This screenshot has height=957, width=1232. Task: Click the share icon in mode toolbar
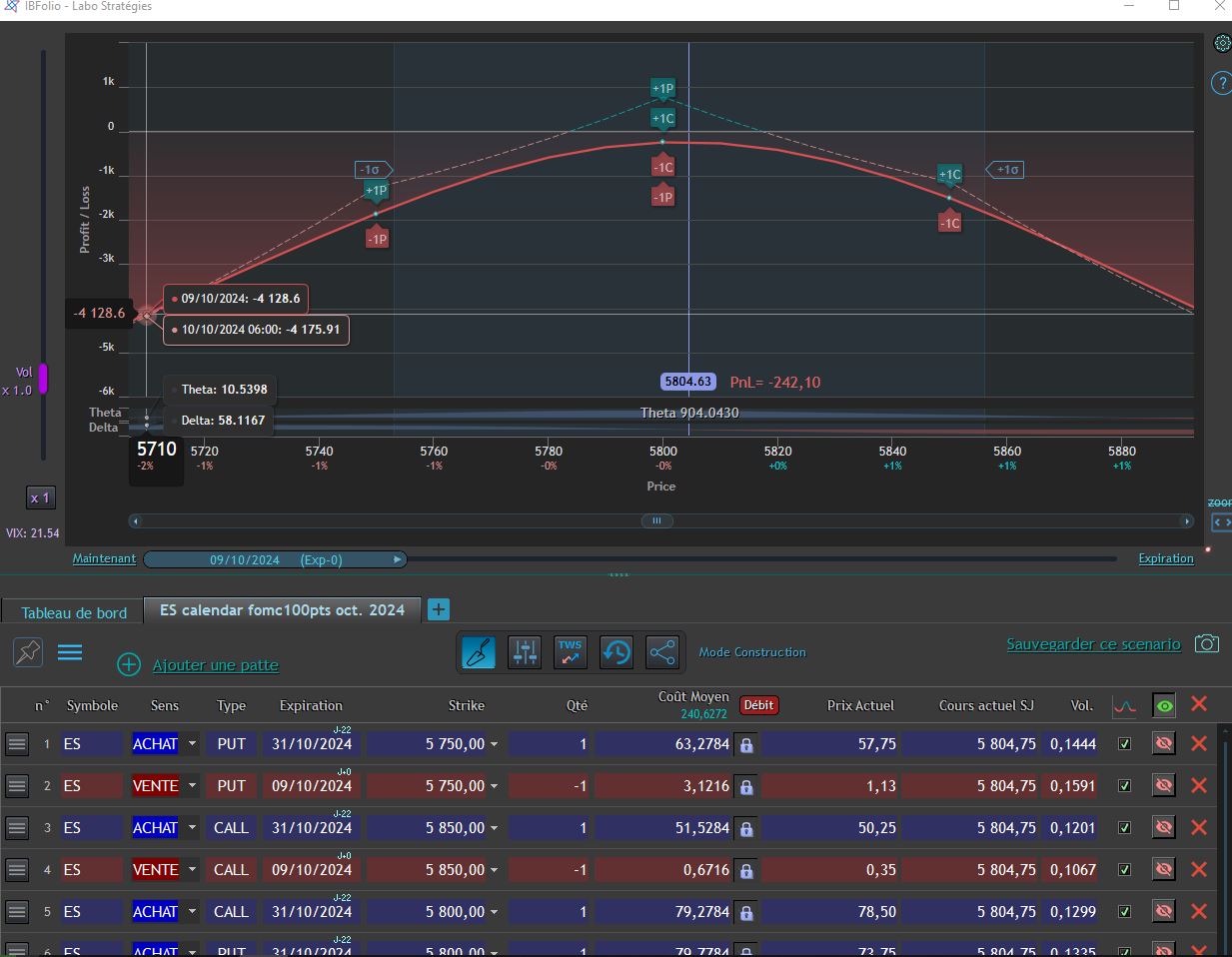click(x=662, y=652)
